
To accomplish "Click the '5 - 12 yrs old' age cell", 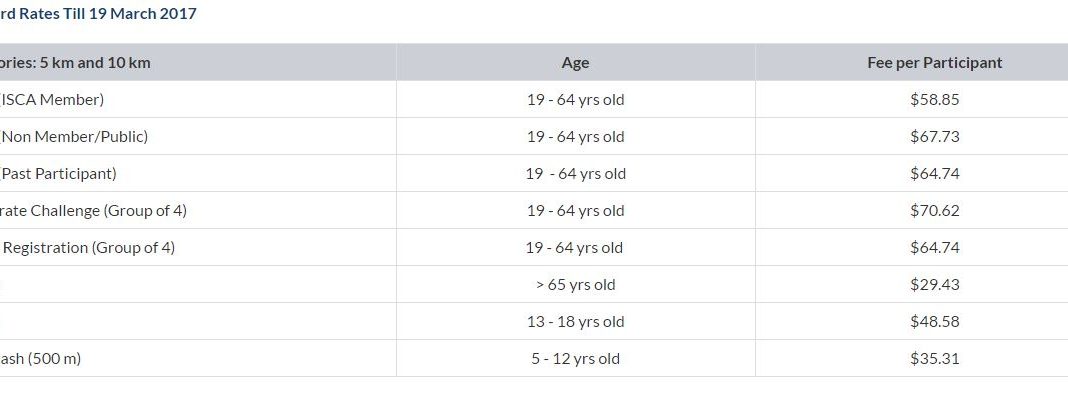I will 576,358.
